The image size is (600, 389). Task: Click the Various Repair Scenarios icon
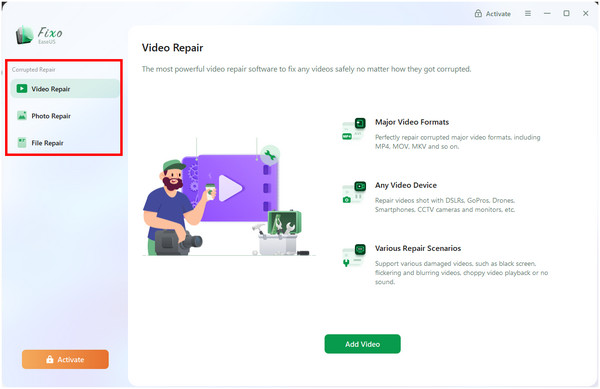pos(354,255)
